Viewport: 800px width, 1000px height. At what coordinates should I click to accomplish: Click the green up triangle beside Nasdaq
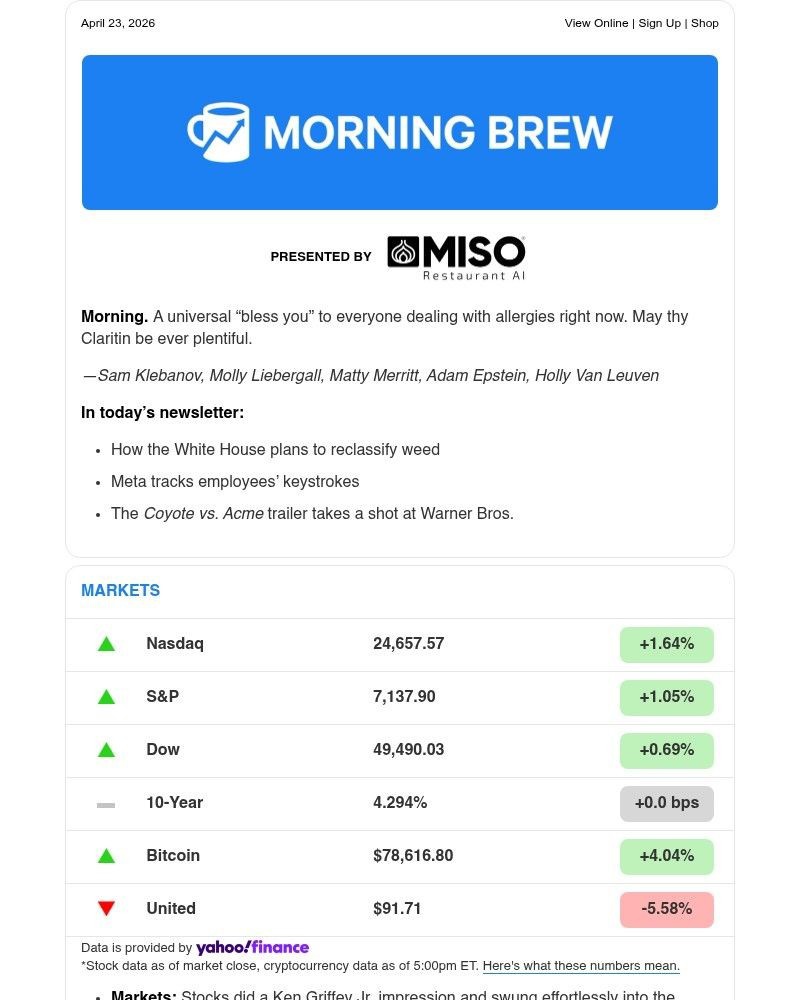click(x=106, y=643)
